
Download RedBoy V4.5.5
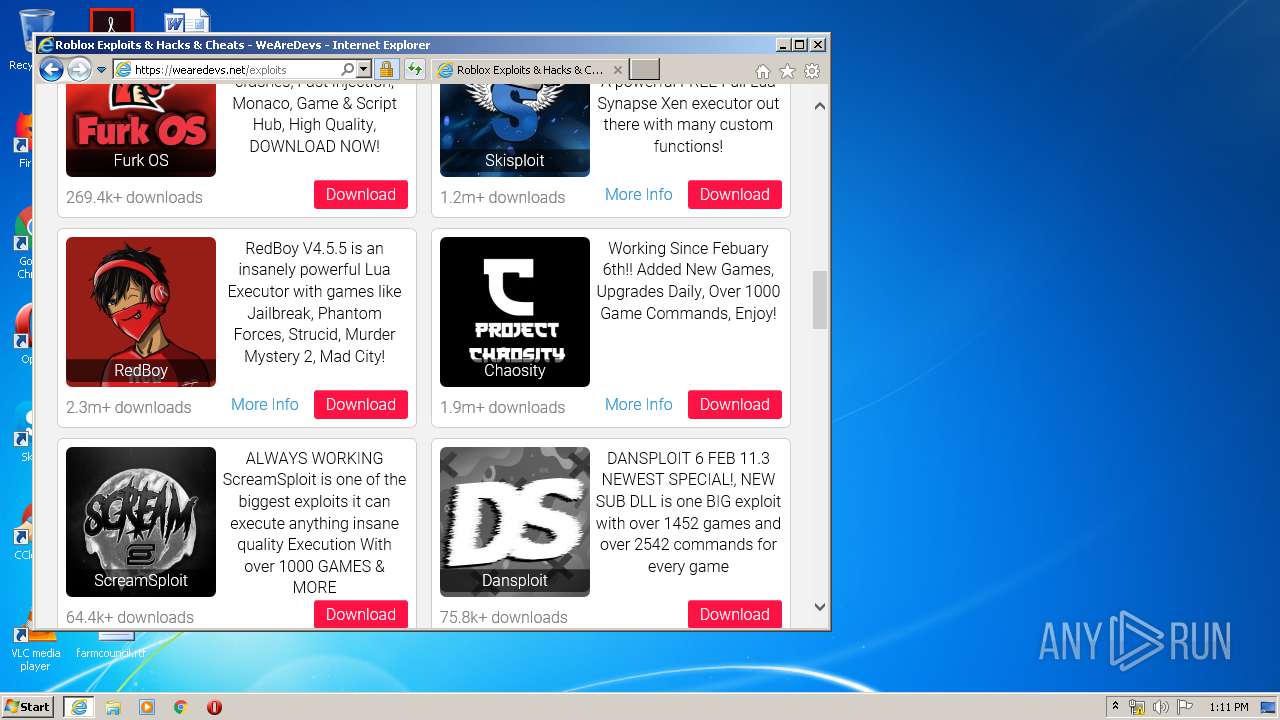click(361, 405)
